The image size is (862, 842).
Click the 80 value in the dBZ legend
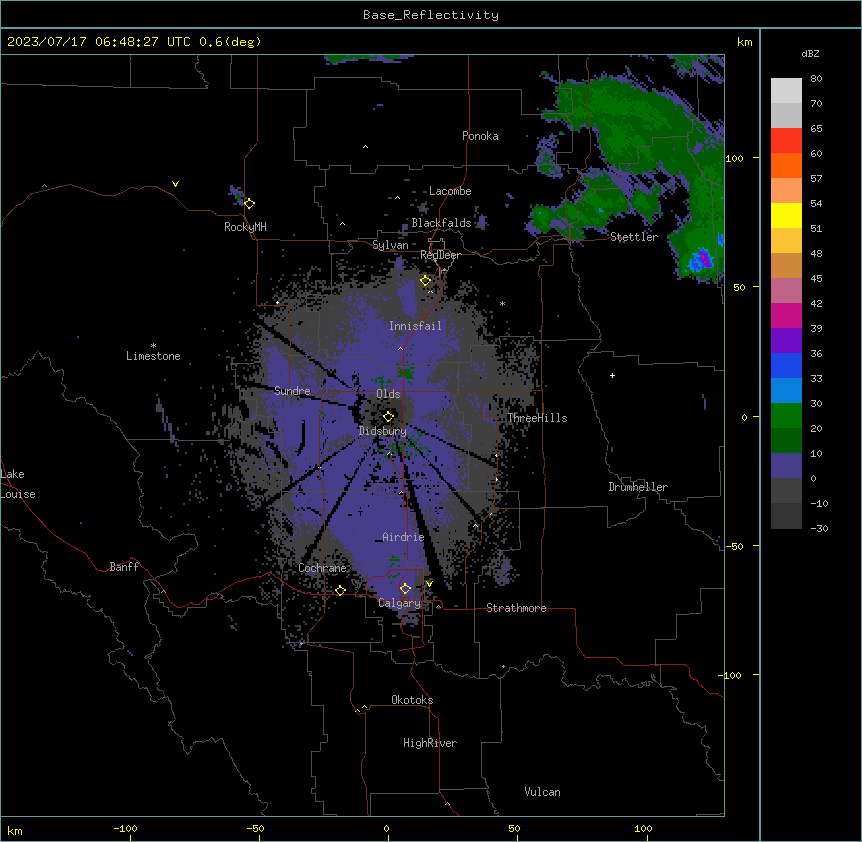pyautogui.click(x=816, y=79)
